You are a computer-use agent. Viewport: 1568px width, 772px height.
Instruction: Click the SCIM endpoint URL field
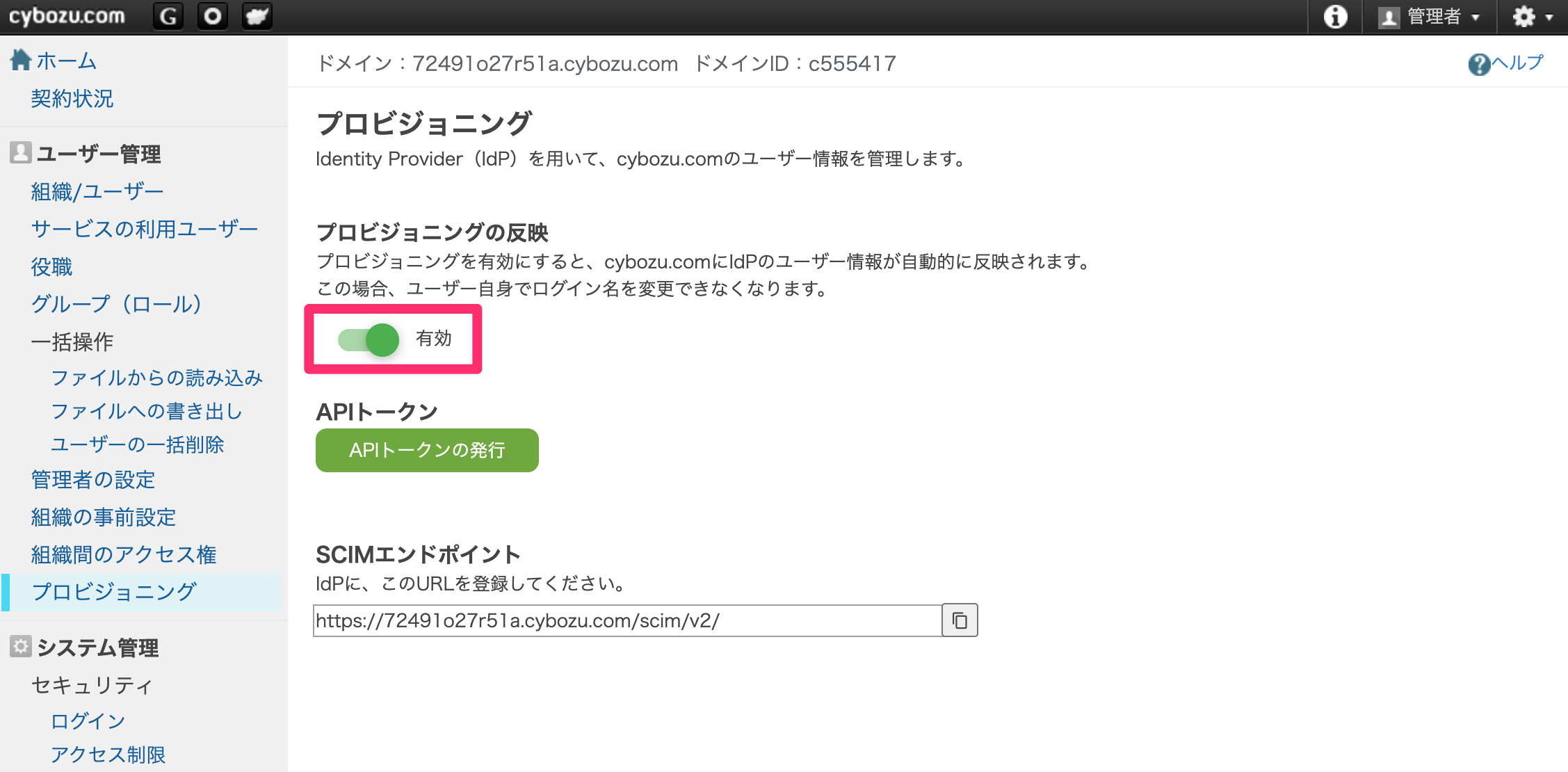click(x=627, y=620)
